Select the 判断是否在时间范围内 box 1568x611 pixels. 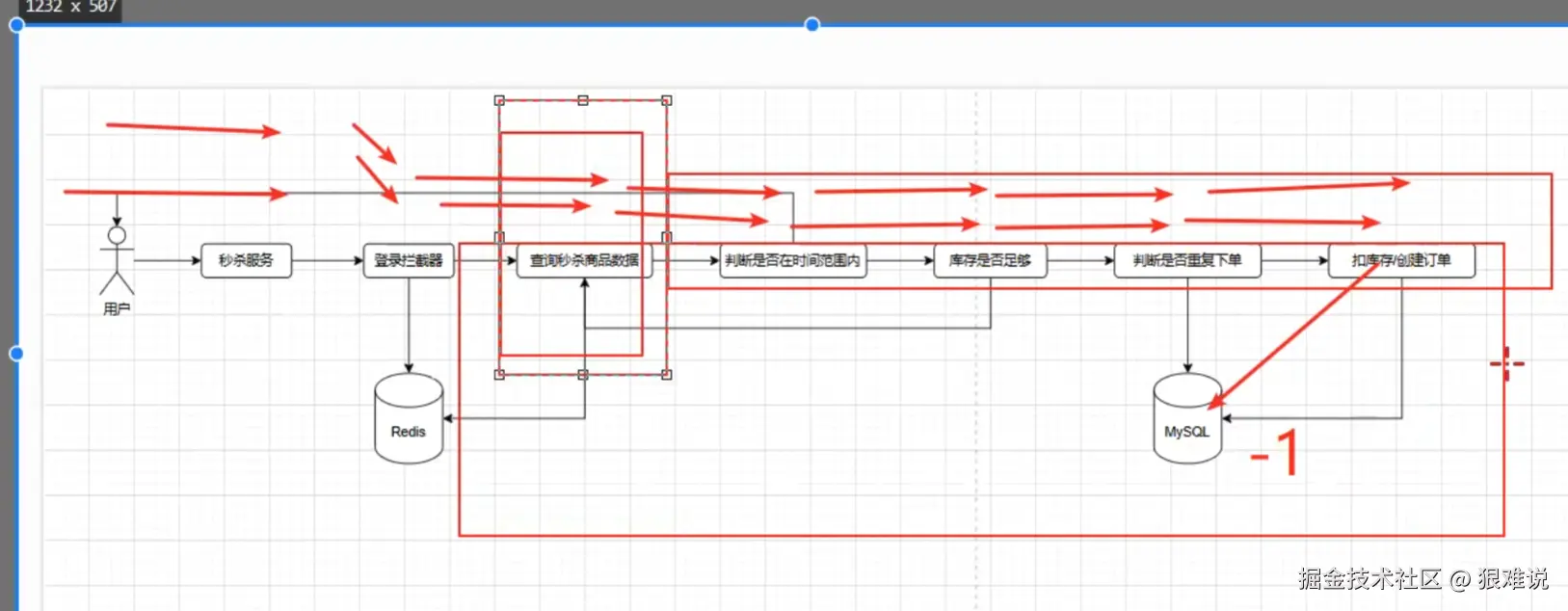click(x=793, y=260)
